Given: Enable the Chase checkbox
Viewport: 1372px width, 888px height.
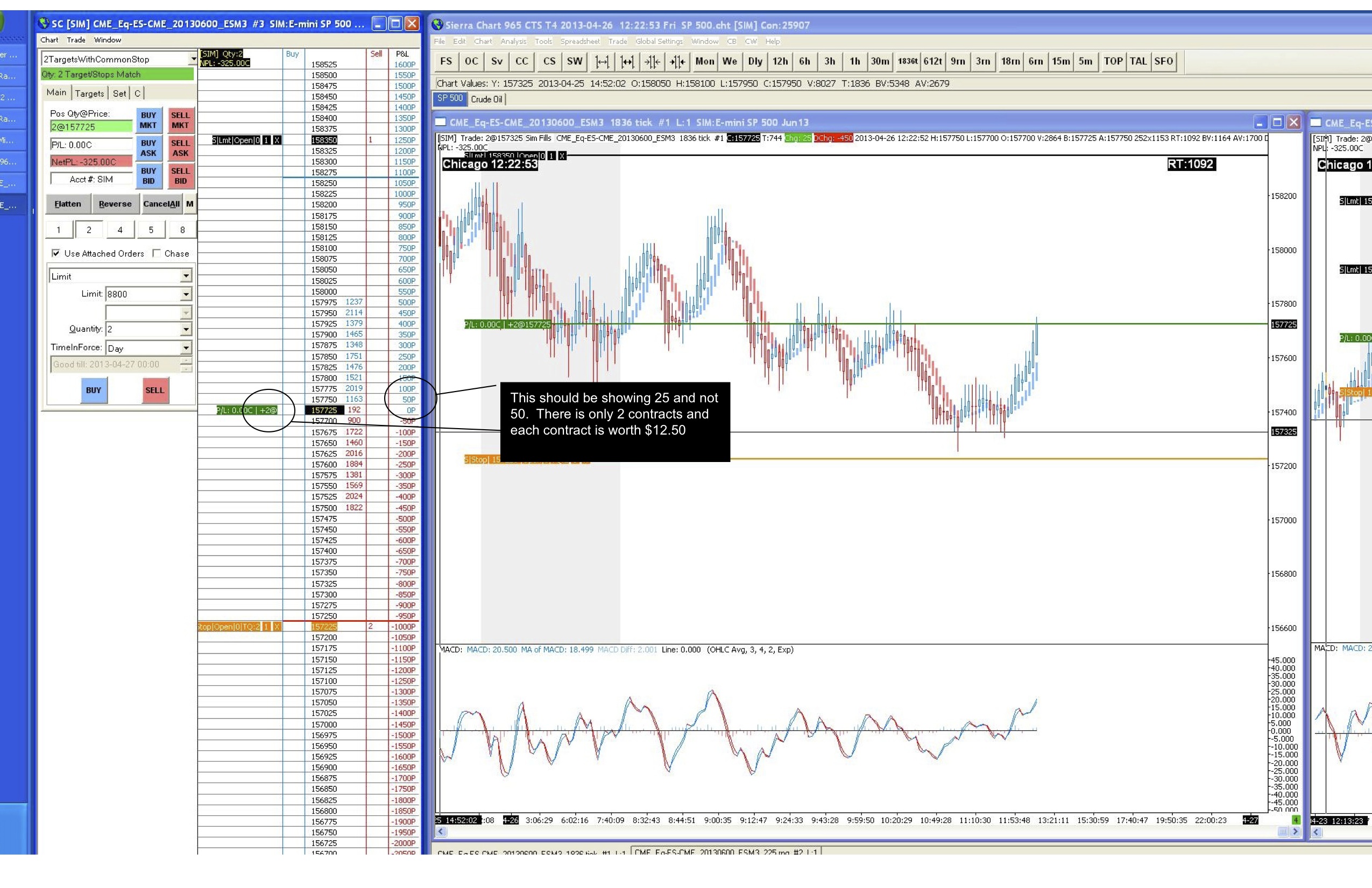Looking at the screenshot, I should 157,253.
